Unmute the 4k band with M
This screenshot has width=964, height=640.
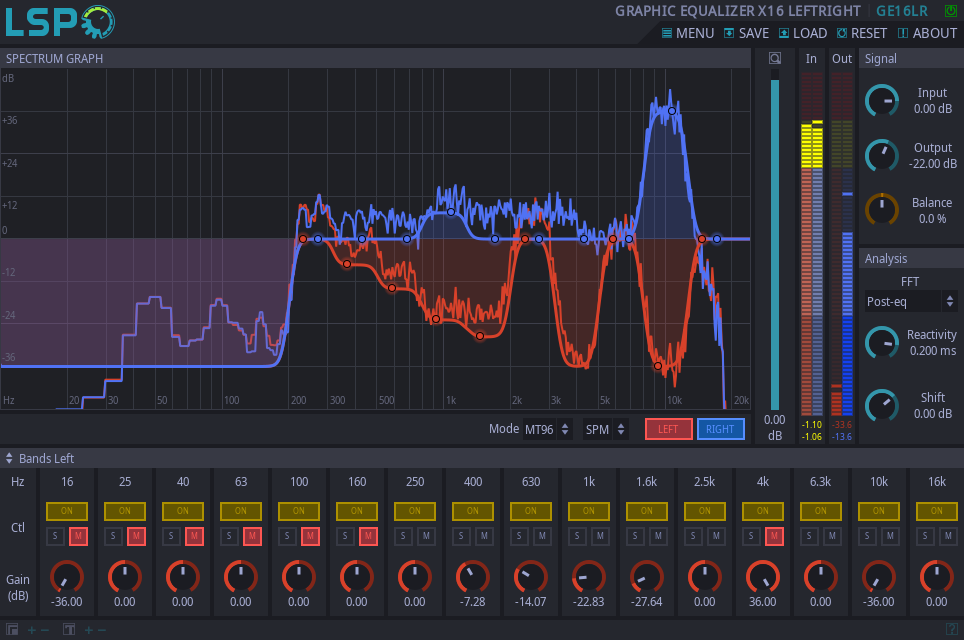point(774,536)
